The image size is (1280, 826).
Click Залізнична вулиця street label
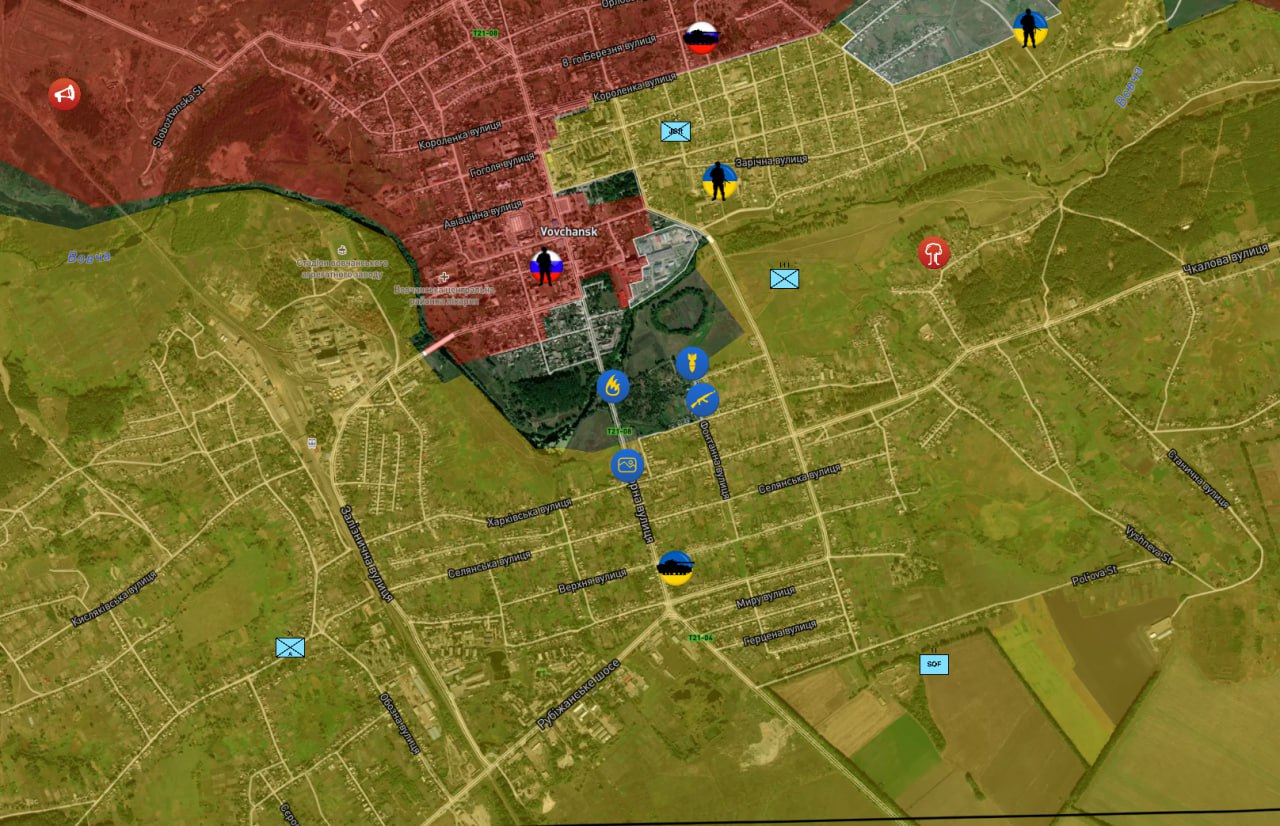point(367,553)
